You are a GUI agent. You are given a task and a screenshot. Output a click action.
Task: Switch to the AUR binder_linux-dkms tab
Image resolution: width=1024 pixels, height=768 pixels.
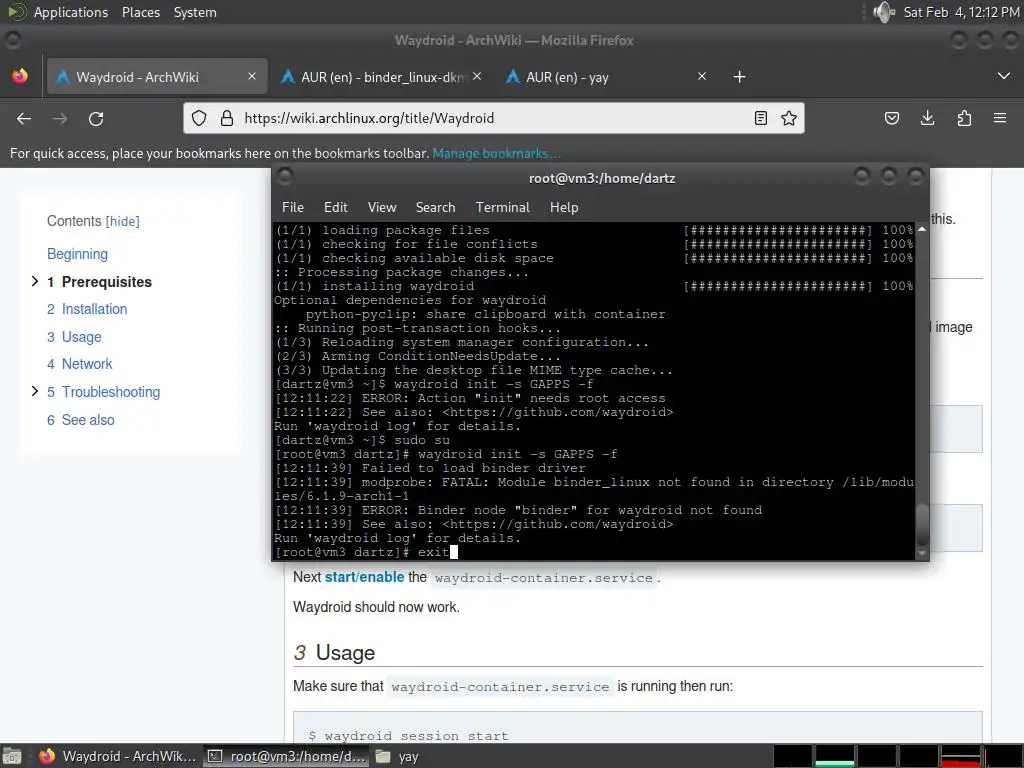(382, 77)
